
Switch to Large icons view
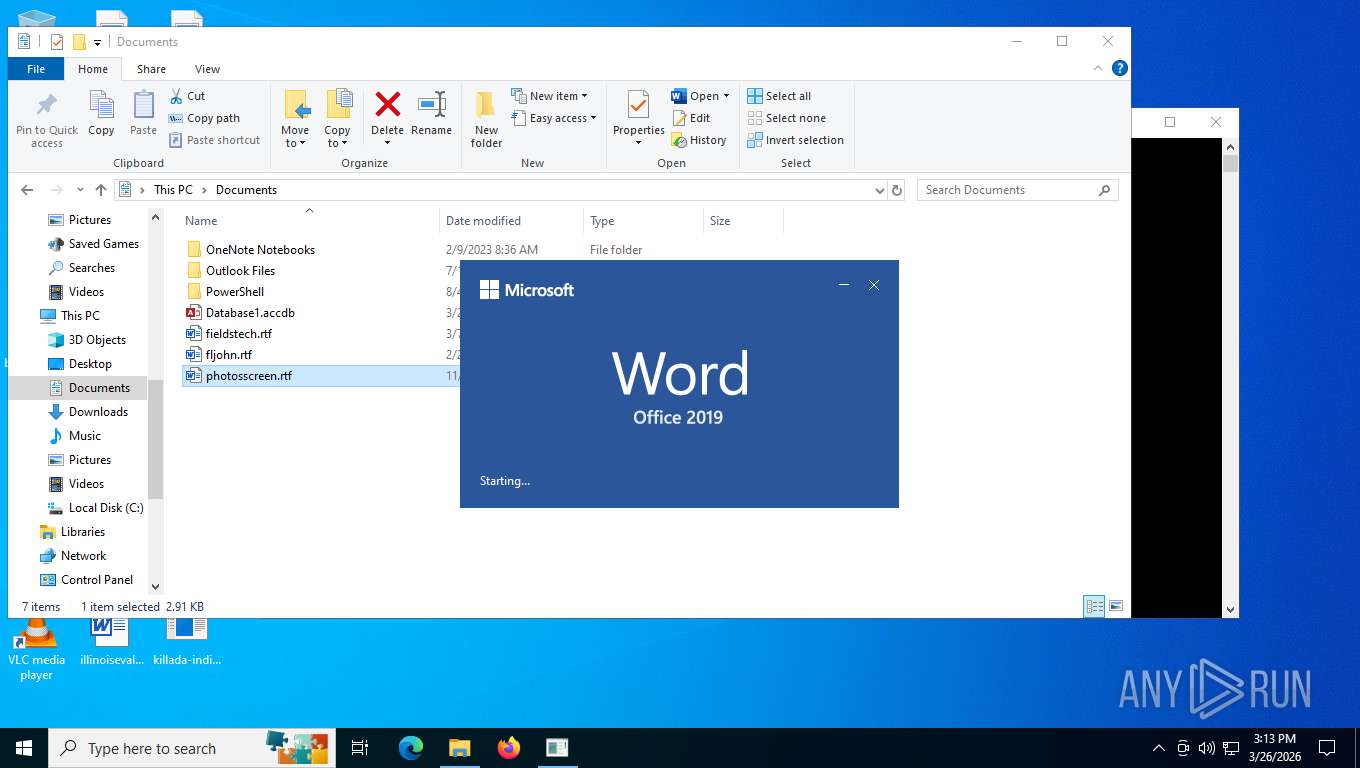tap(1116, 606)
